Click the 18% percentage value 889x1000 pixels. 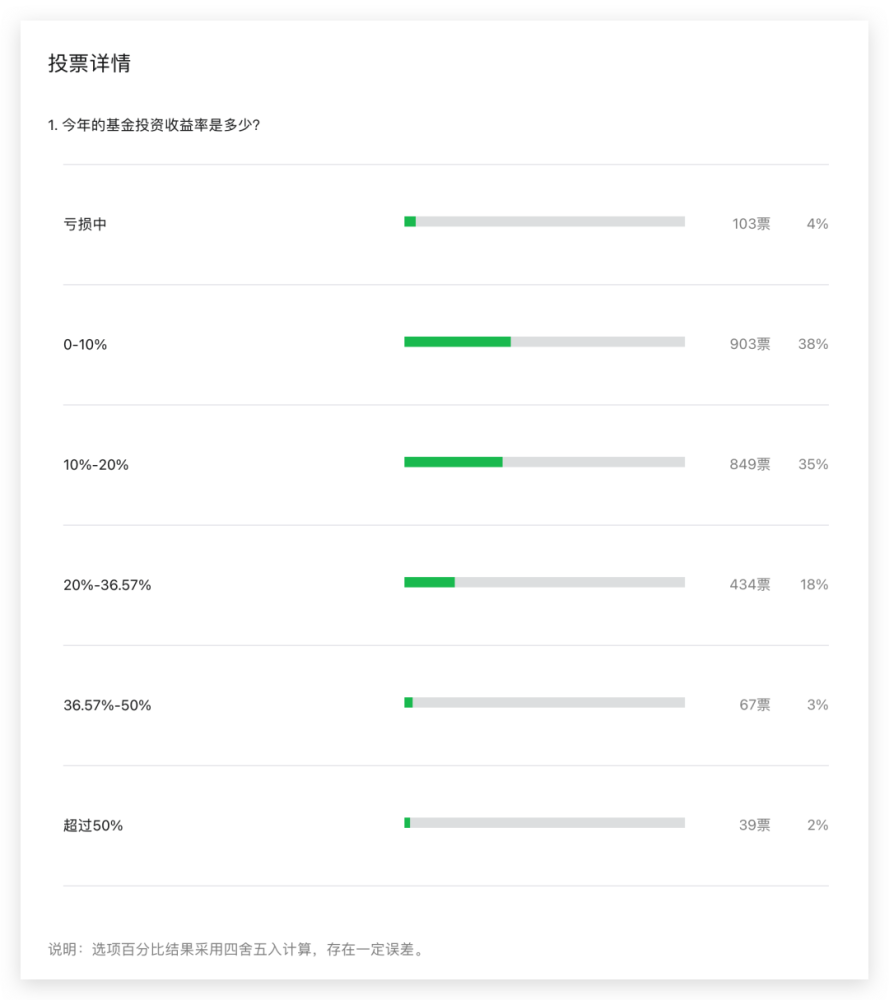coord(814,585)
